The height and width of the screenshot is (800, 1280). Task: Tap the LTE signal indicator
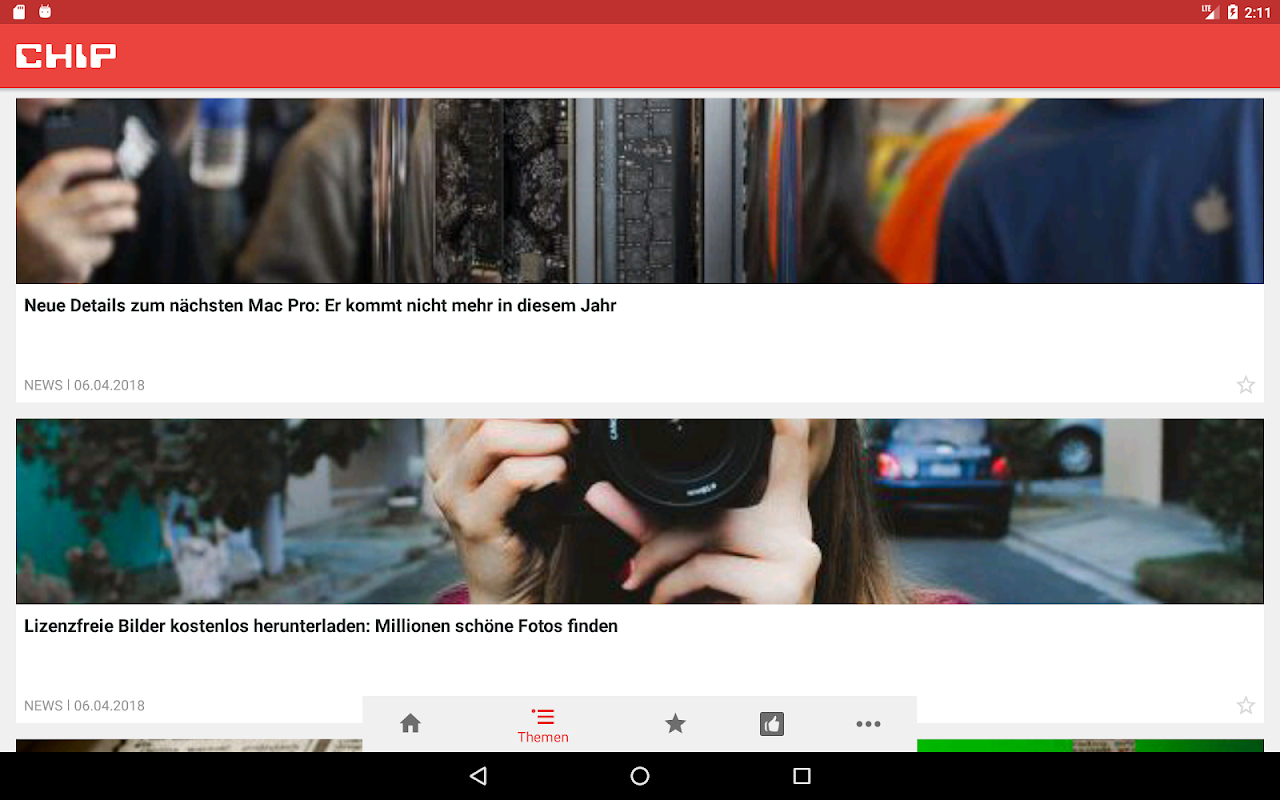[x=1210, y=12]
